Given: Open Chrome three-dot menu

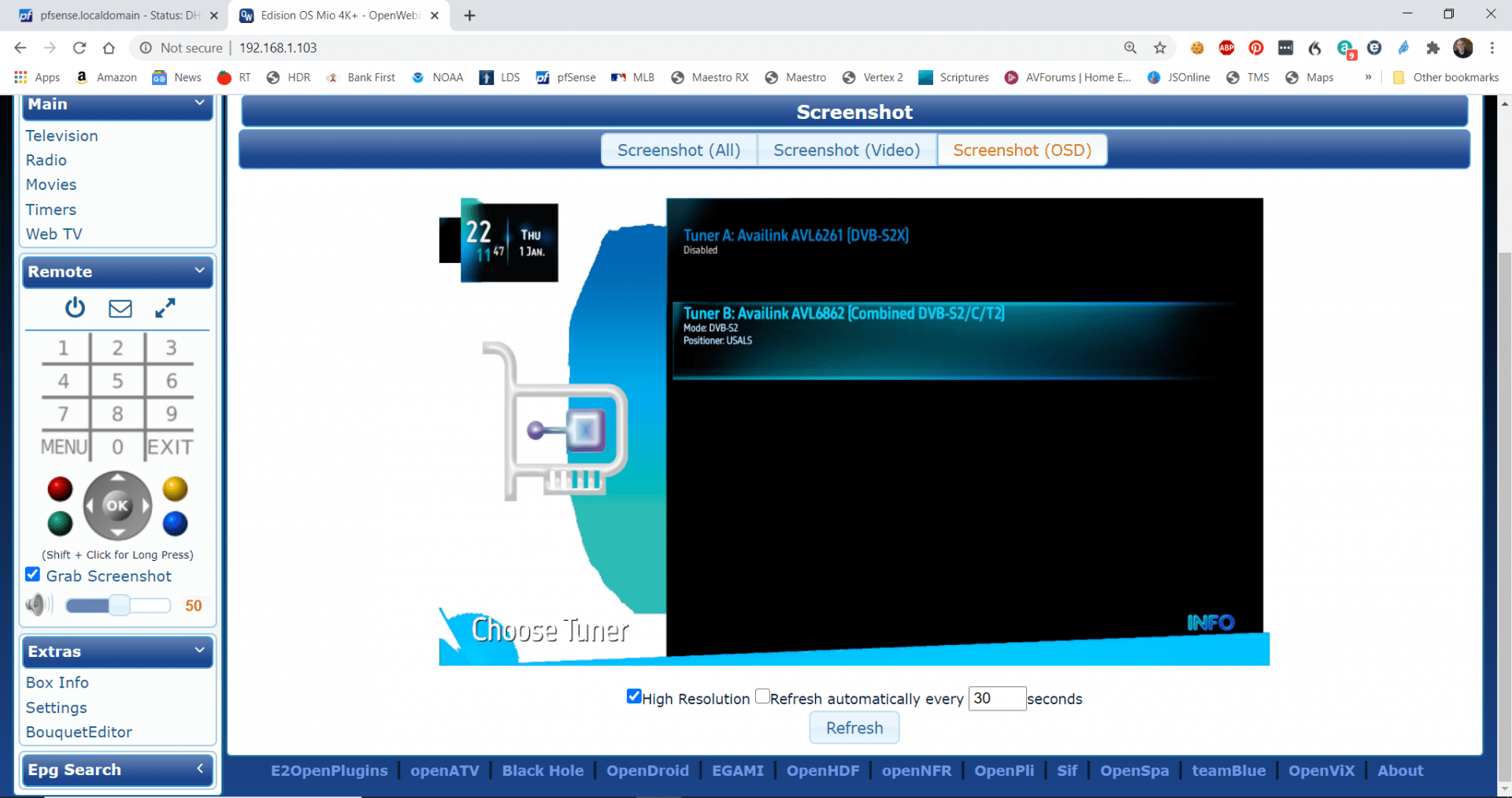Looking at the screenshot, I should tap(1492, 48).
